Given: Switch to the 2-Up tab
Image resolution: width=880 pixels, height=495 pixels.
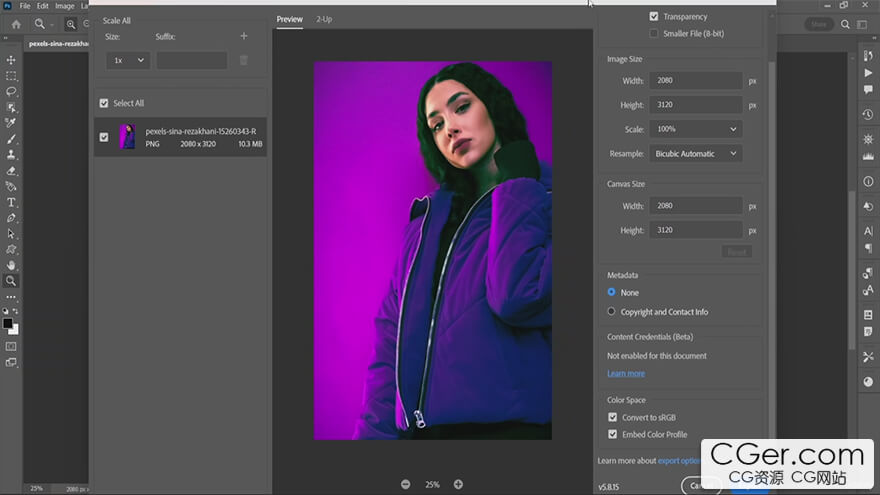Looking at the screenshot, I should coord(324,19).
